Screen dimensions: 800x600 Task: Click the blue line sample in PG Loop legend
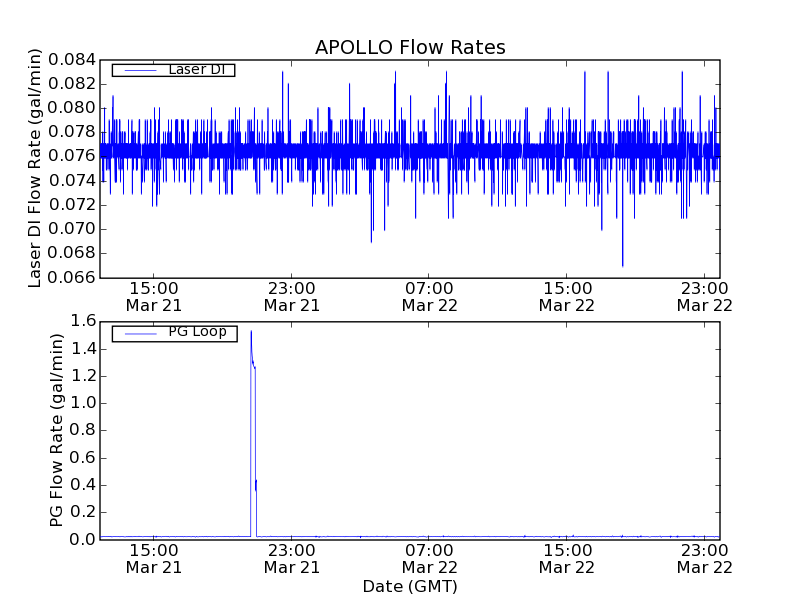coord(141,334)
